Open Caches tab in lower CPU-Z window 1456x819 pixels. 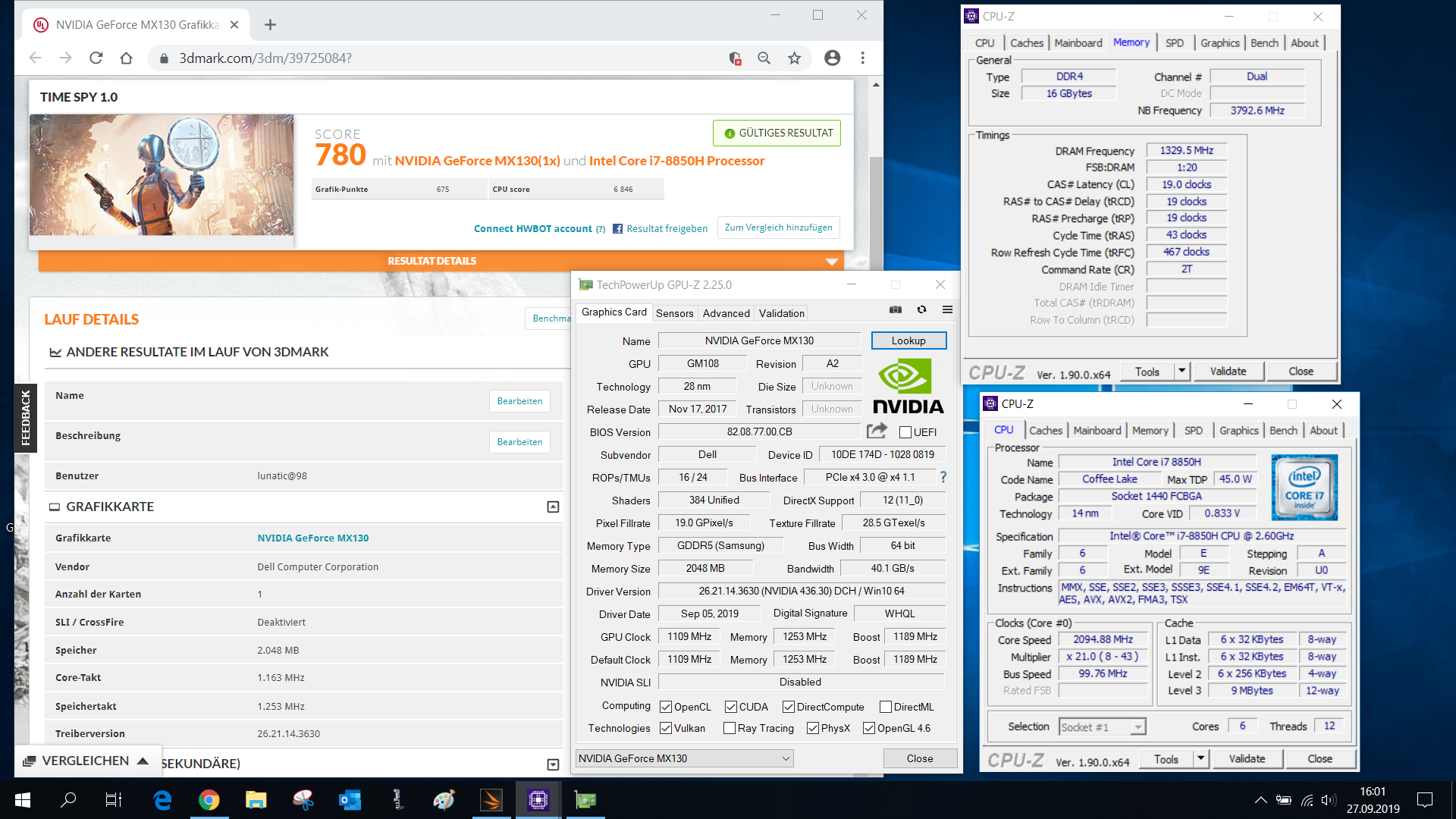pyautogui.click(x=1046, y=431)
